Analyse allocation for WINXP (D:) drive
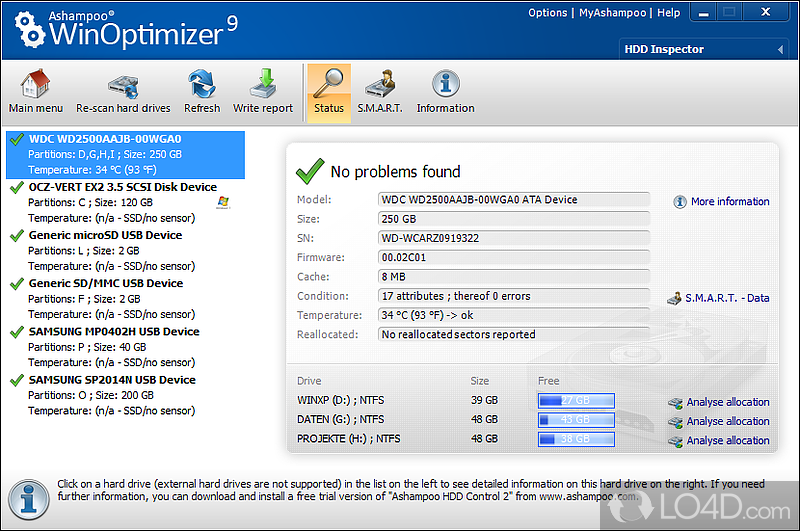This screenshot has height=531, width=800. point(727,402)
